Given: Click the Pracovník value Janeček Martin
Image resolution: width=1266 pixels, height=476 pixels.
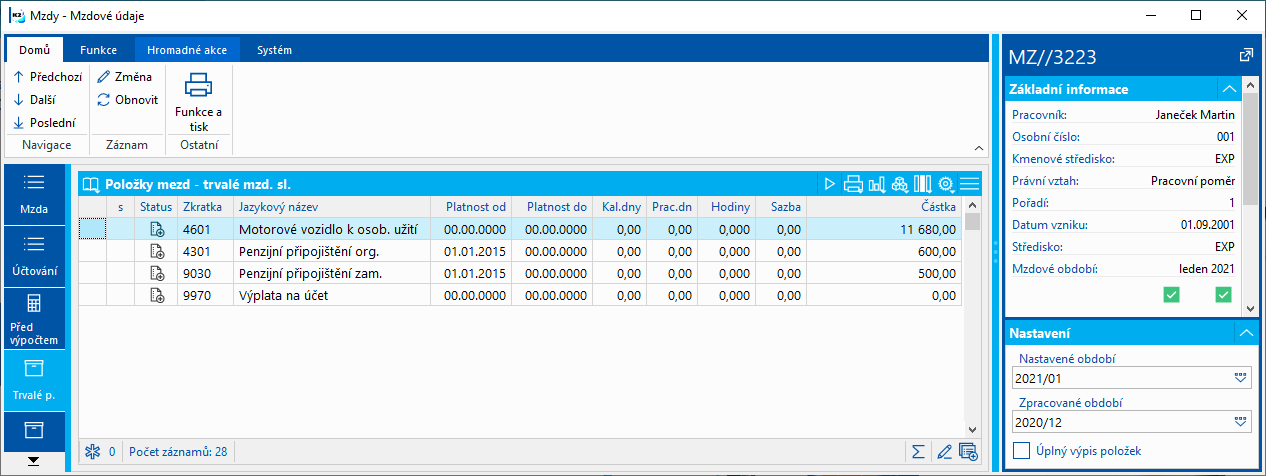Looking at the screenshot, I should click(x=1195, y=115).
